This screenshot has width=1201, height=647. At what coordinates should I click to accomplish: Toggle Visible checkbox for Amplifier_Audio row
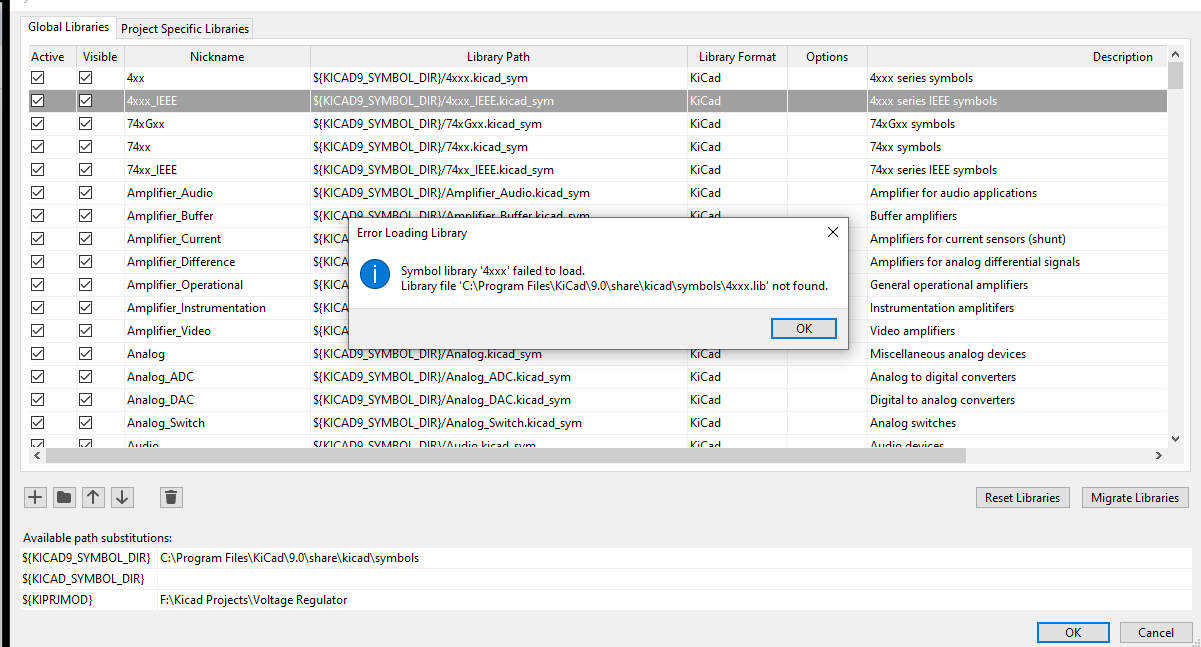point(86,193)
